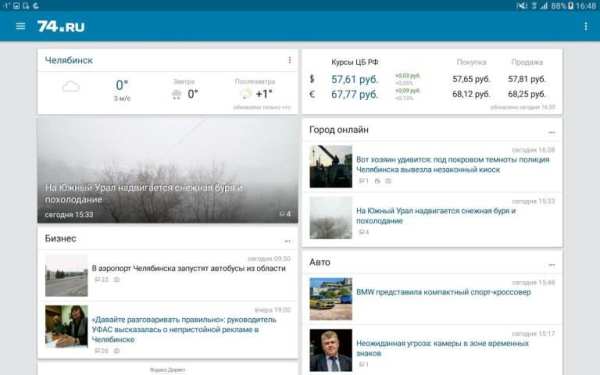The height and width of the screenshot is (375, 600).
Task: Tap the day-after-tomorrow forecast icon
Action: tap(245, 94)
